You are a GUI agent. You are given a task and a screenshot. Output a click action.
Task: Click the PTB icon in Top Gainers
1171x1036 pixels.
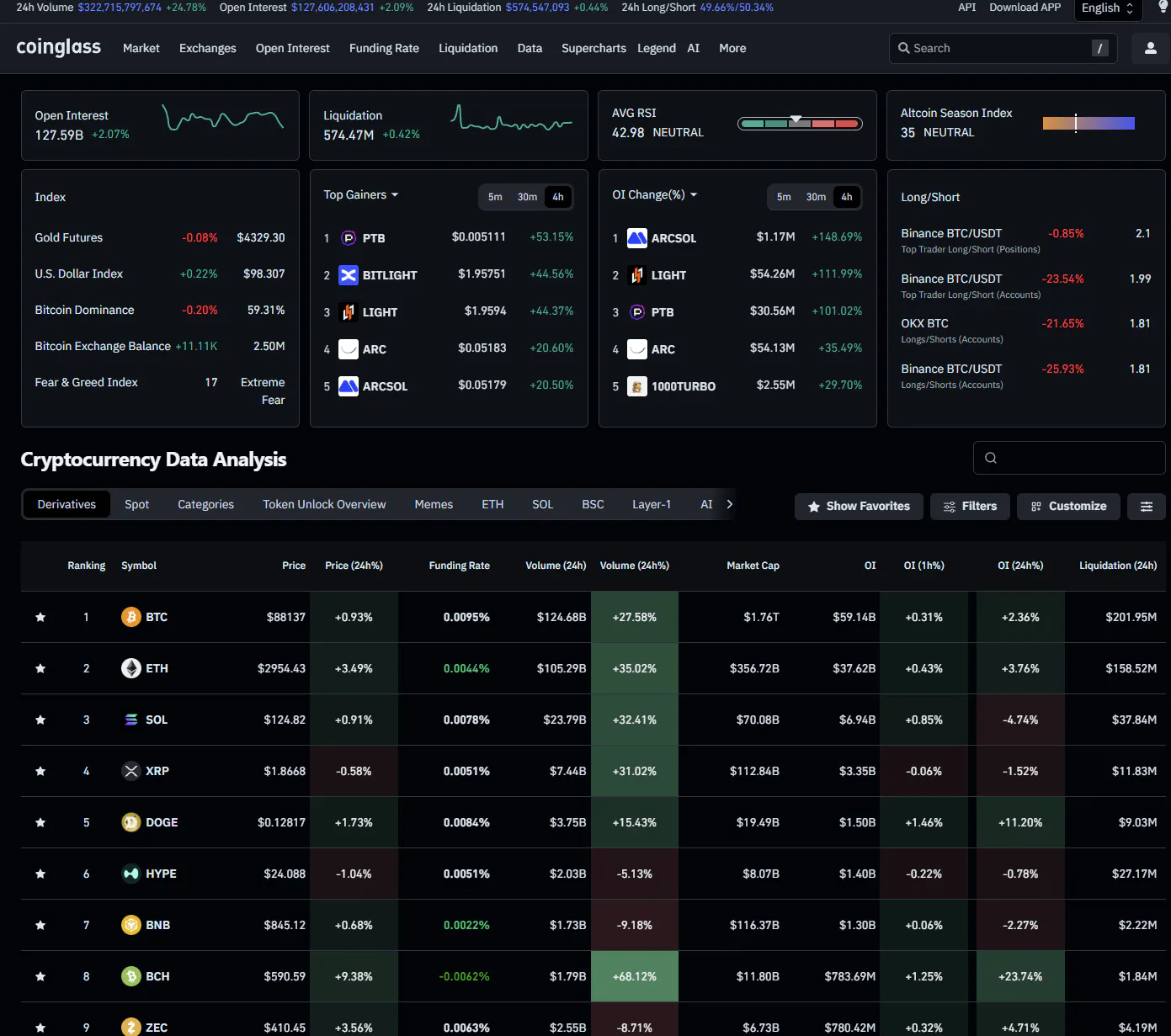click(349, 238)
